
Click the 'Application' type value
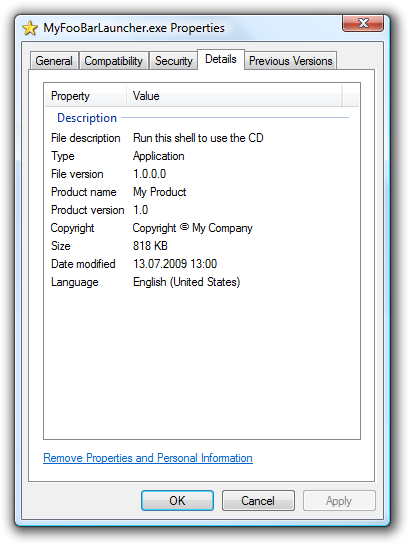click(x=158, y=156)
